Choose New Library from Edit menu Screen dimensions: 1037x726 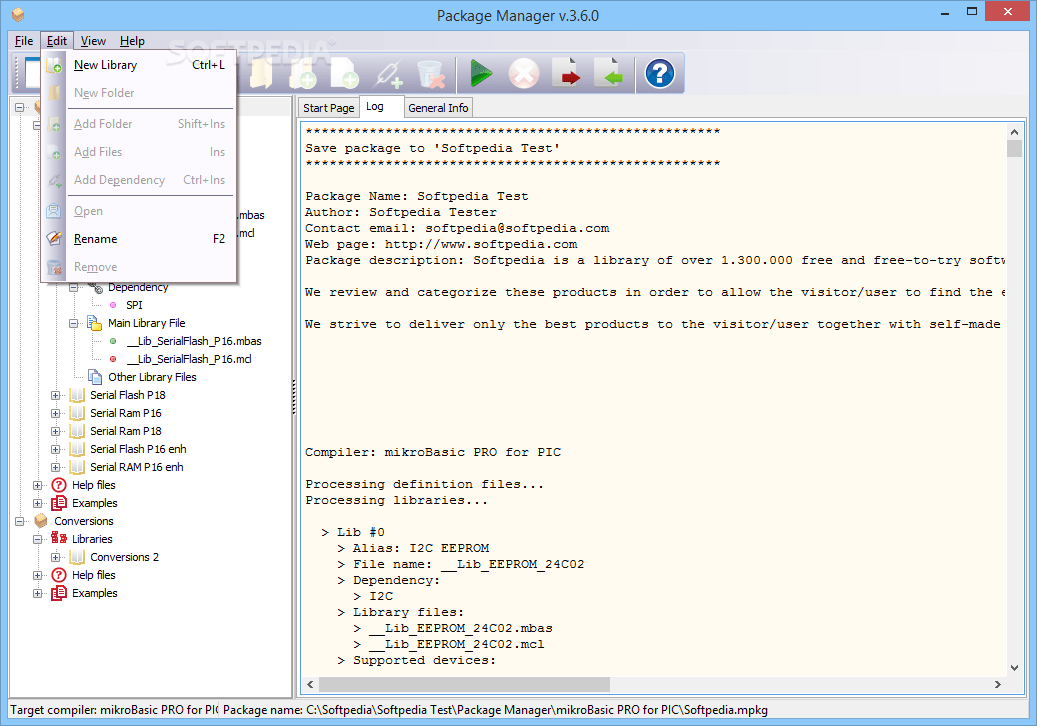click(139, 65)
